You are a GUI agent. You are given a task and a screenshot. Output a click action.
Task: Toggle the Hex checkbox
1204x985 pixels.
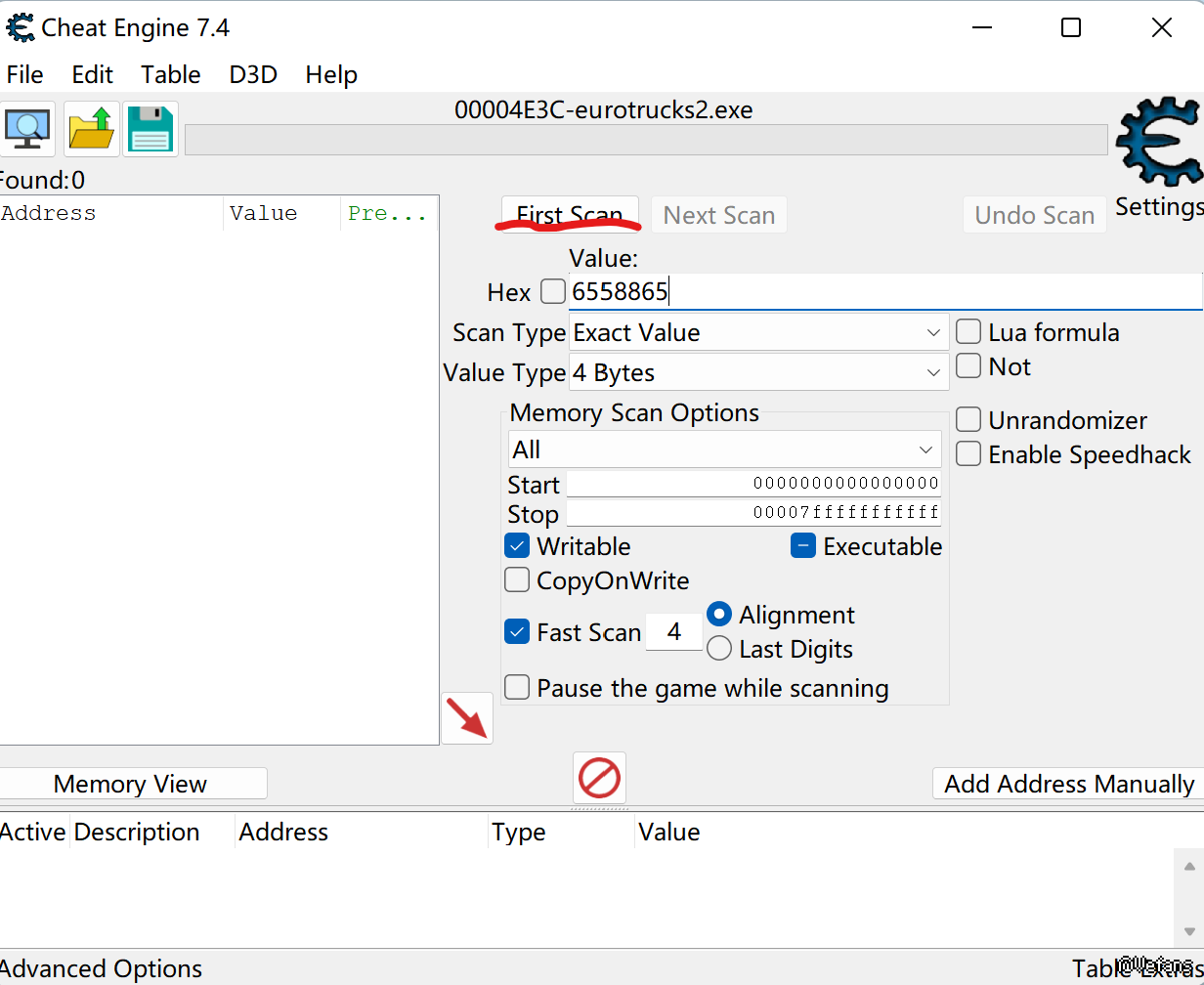553,291
